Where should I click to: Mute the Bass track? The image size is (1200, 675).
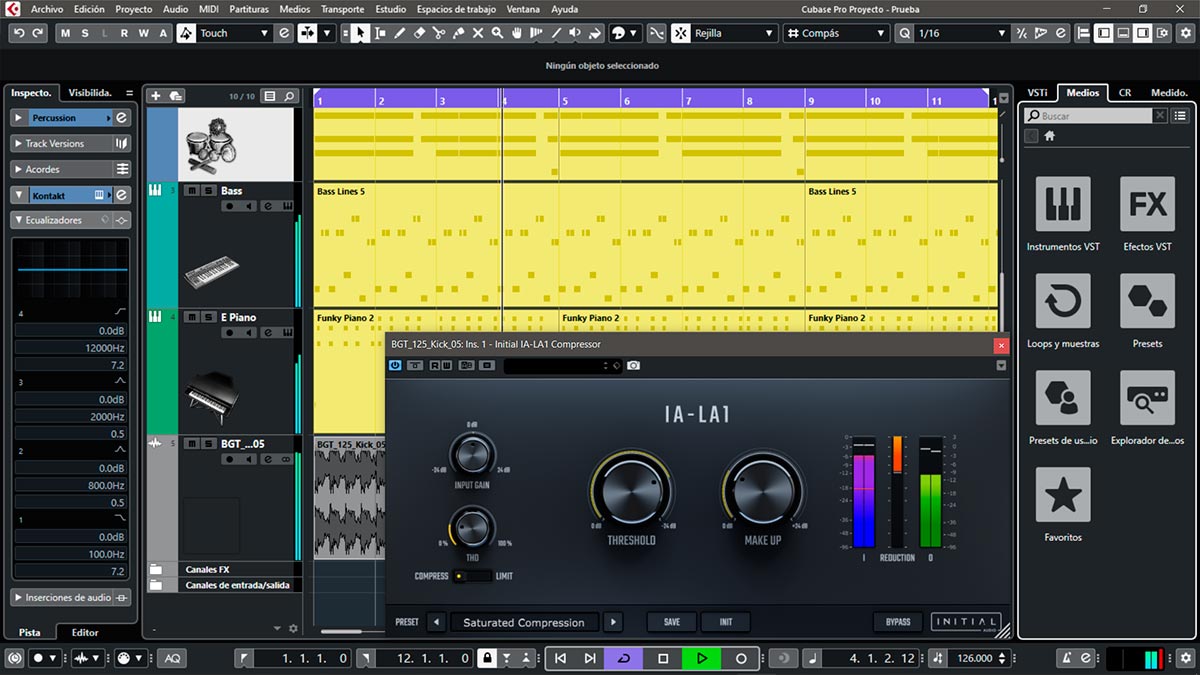[192, 190]
